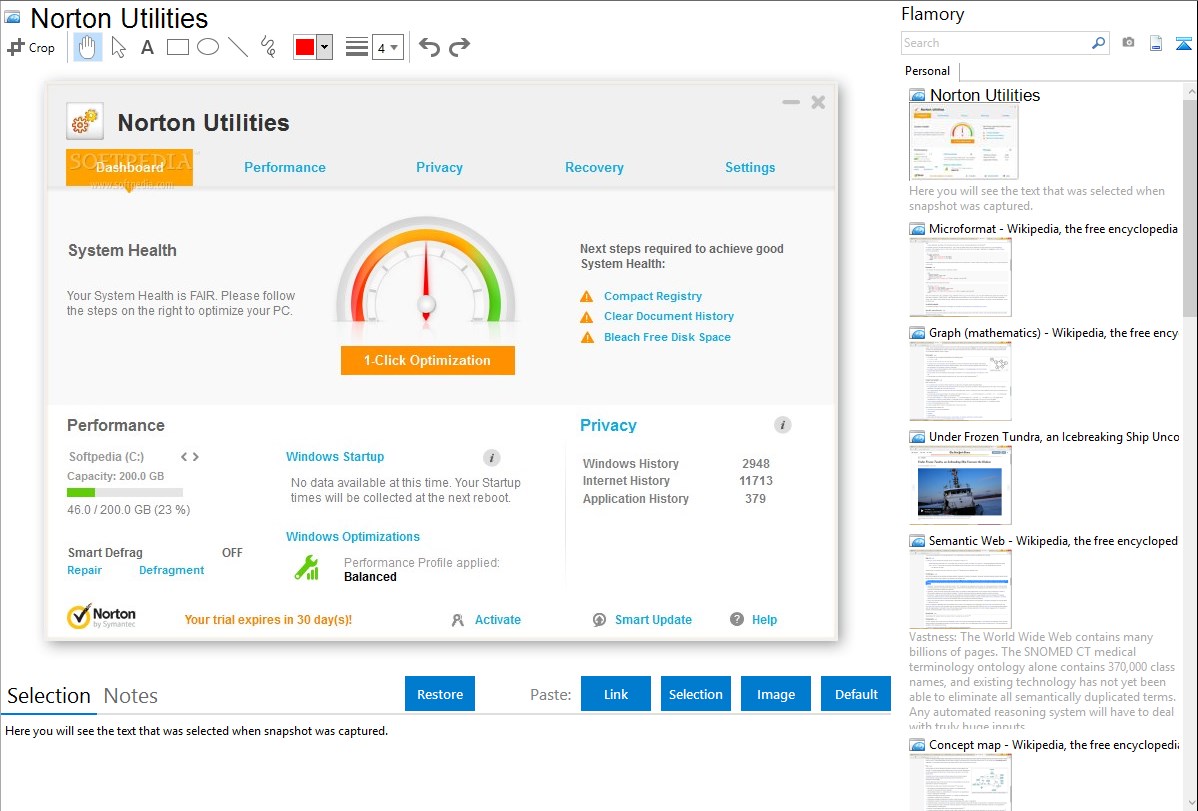Click the Norton Utilities gear logo icon
Image resolution: width=1198 pixels, height=811 pixels.
pos(85,122)
